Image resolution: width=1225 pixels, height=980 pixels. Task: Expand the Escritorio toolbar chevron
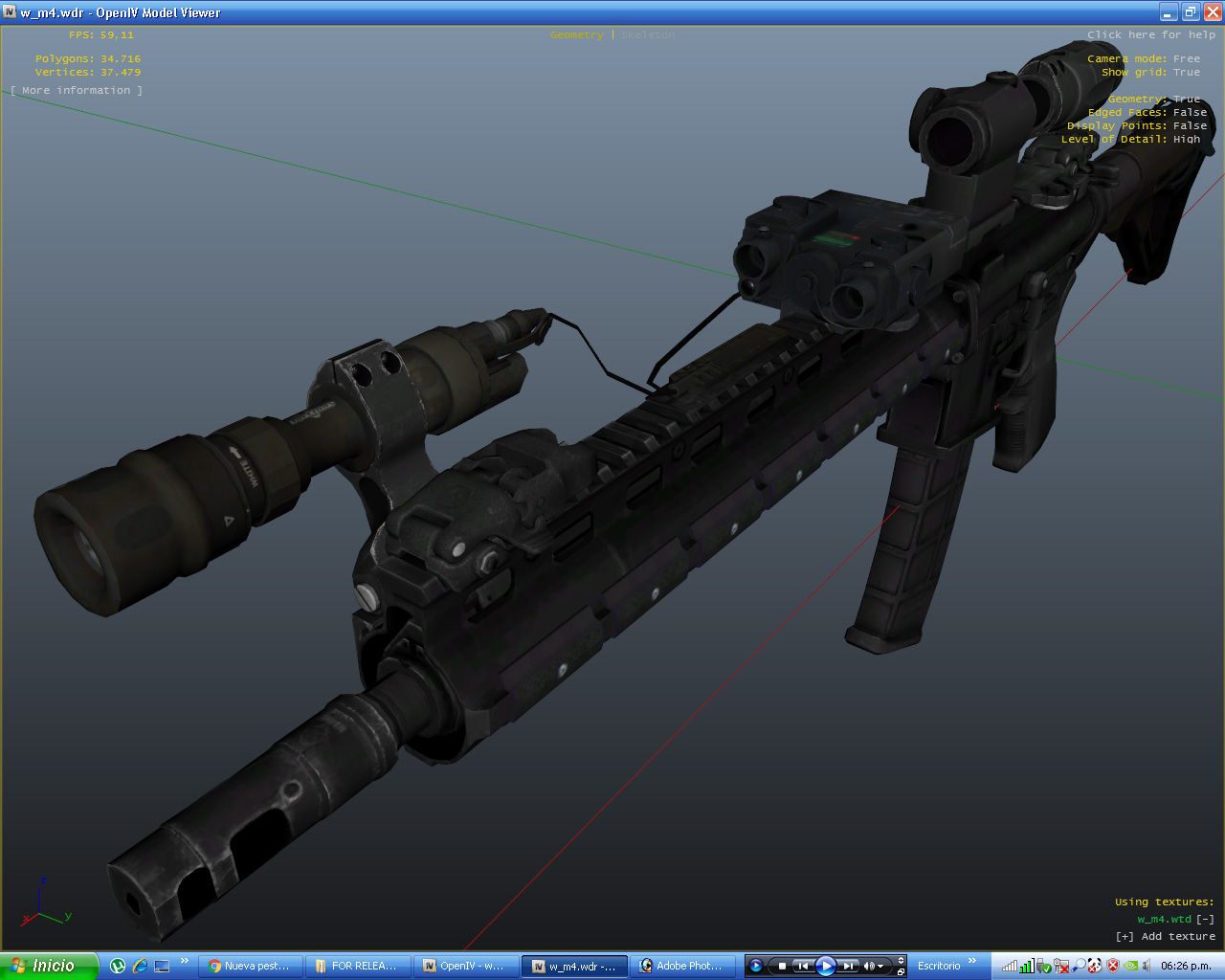coord(971,960)
